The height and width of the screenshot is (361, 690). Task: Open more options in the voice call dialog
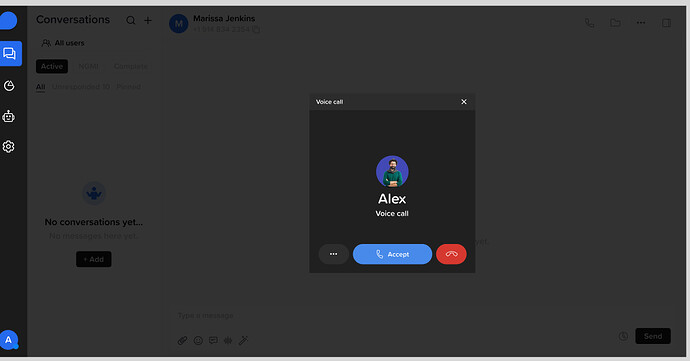pyautogui.click(x=334, y=254)
